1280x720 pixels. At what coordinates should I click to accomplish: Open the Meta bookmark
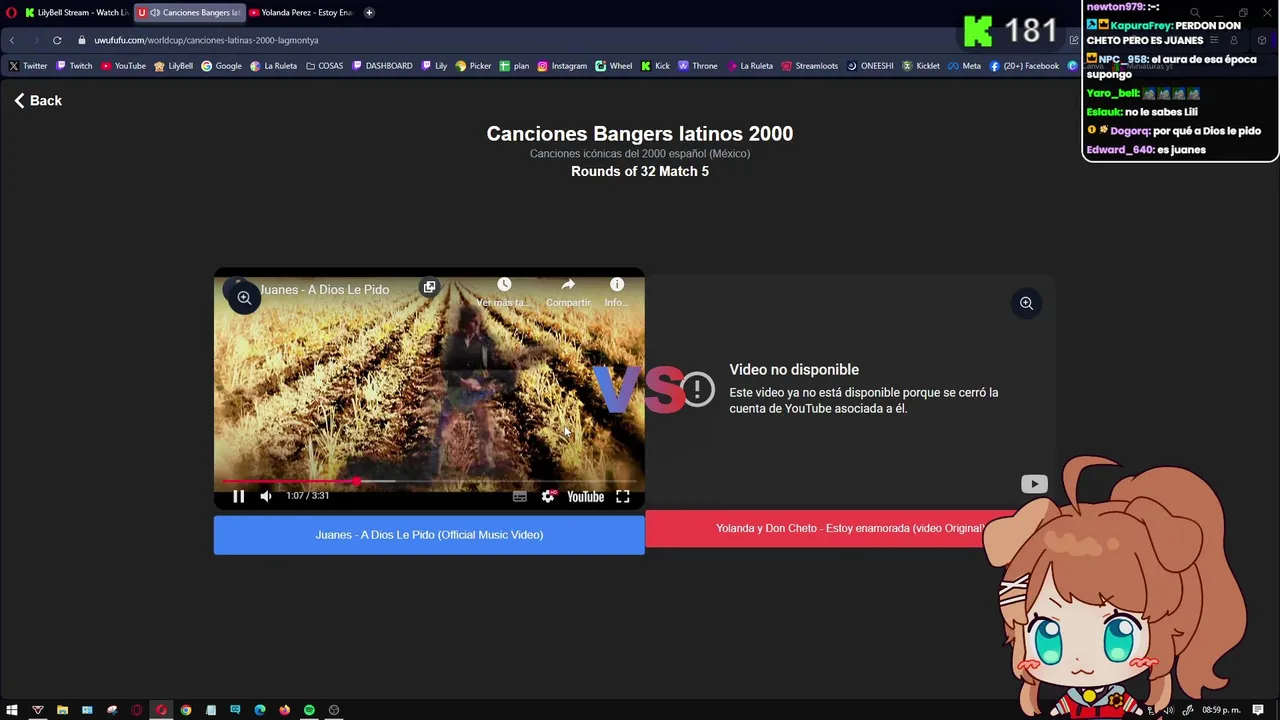tap(964, 66)
